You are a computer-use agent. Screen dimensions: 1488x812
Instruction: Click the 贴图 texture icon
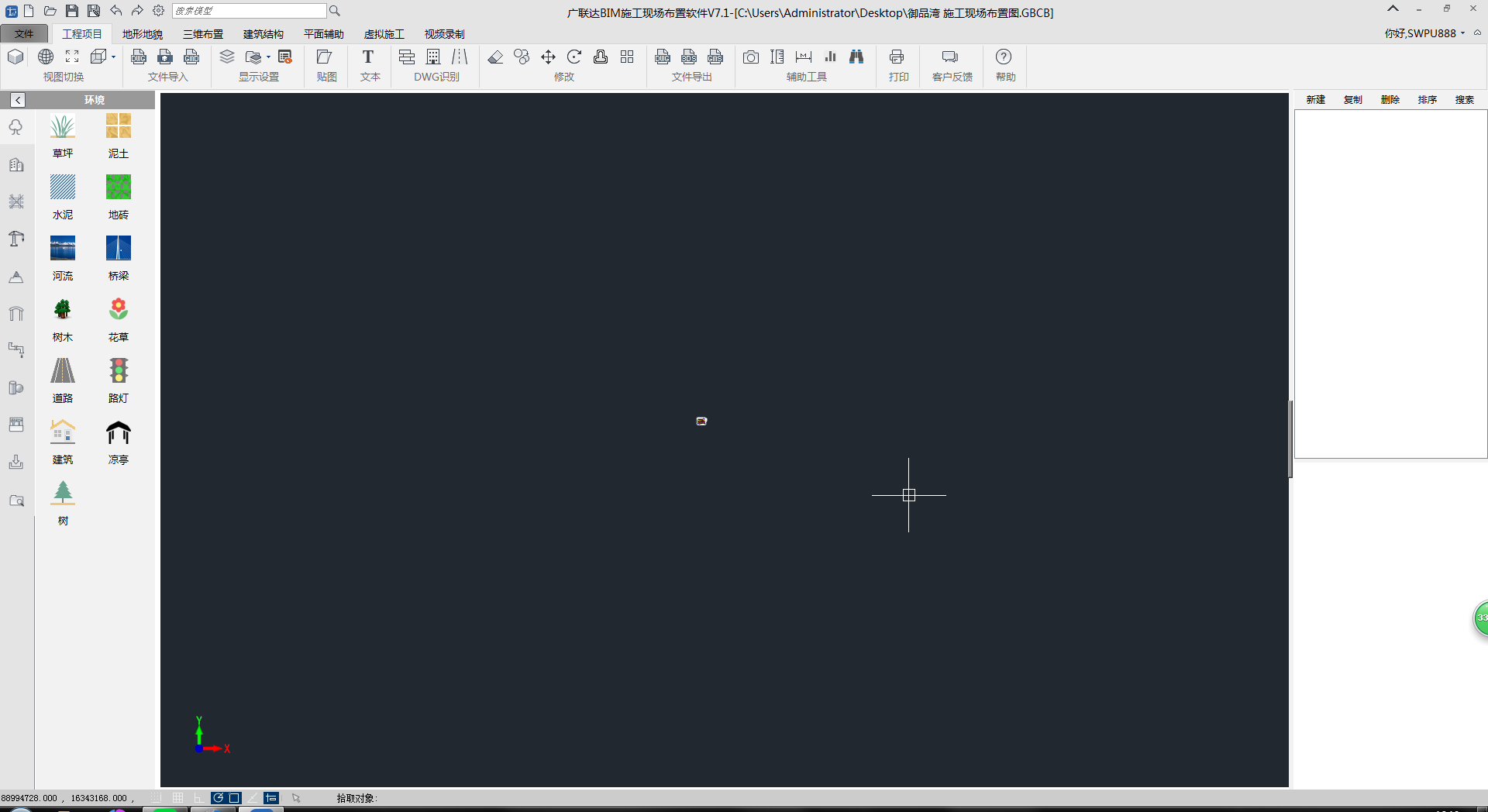(325, 57)
